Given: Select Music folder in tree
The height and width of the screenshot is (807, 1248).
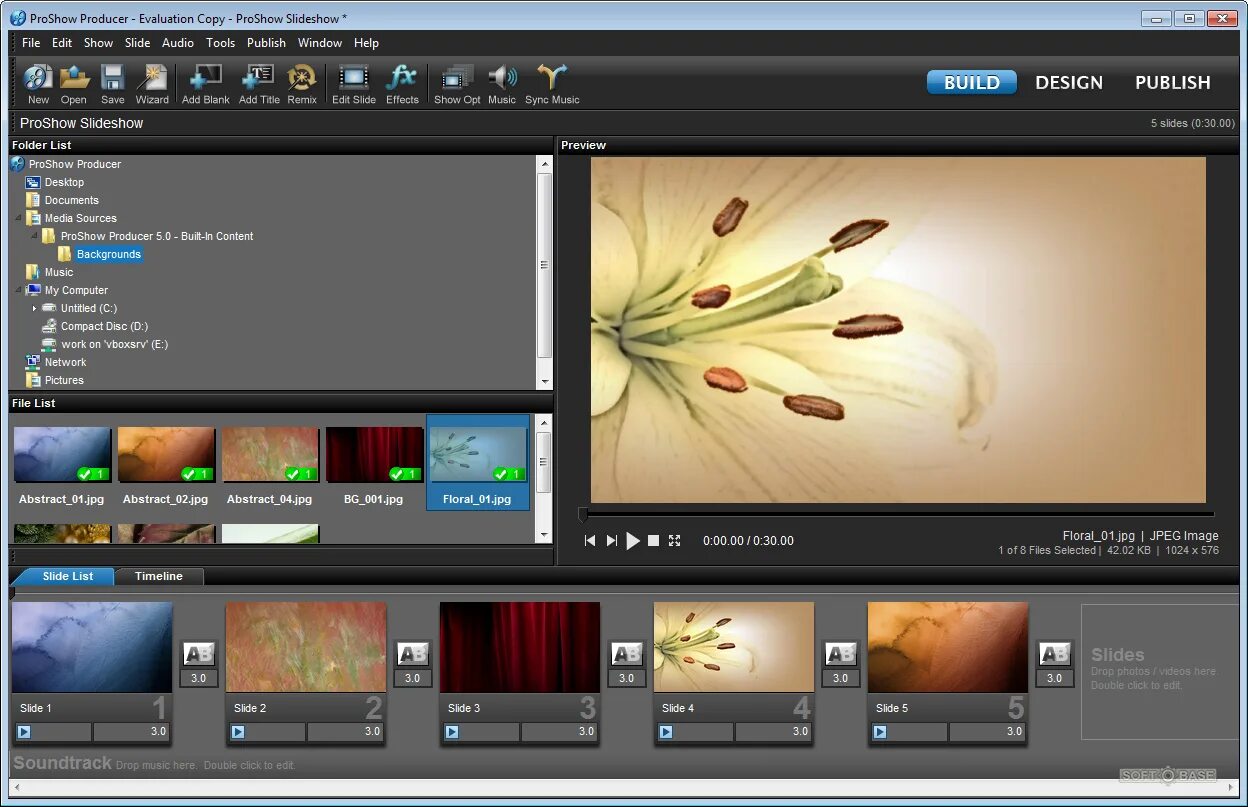Looking at the screenshot, I should pyautogui.click(x=59, y=272).
